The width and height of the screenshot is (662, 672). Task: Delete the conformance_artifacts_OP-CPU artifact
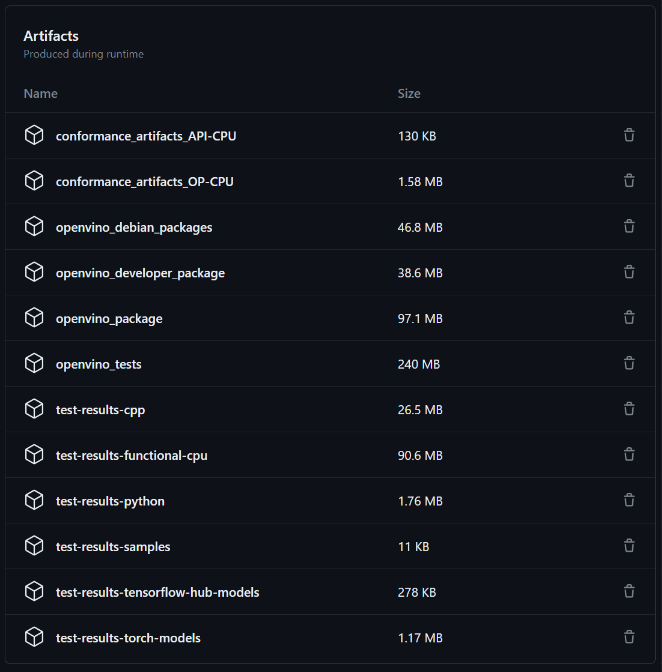pyautogui.click(x=629, y=181)
